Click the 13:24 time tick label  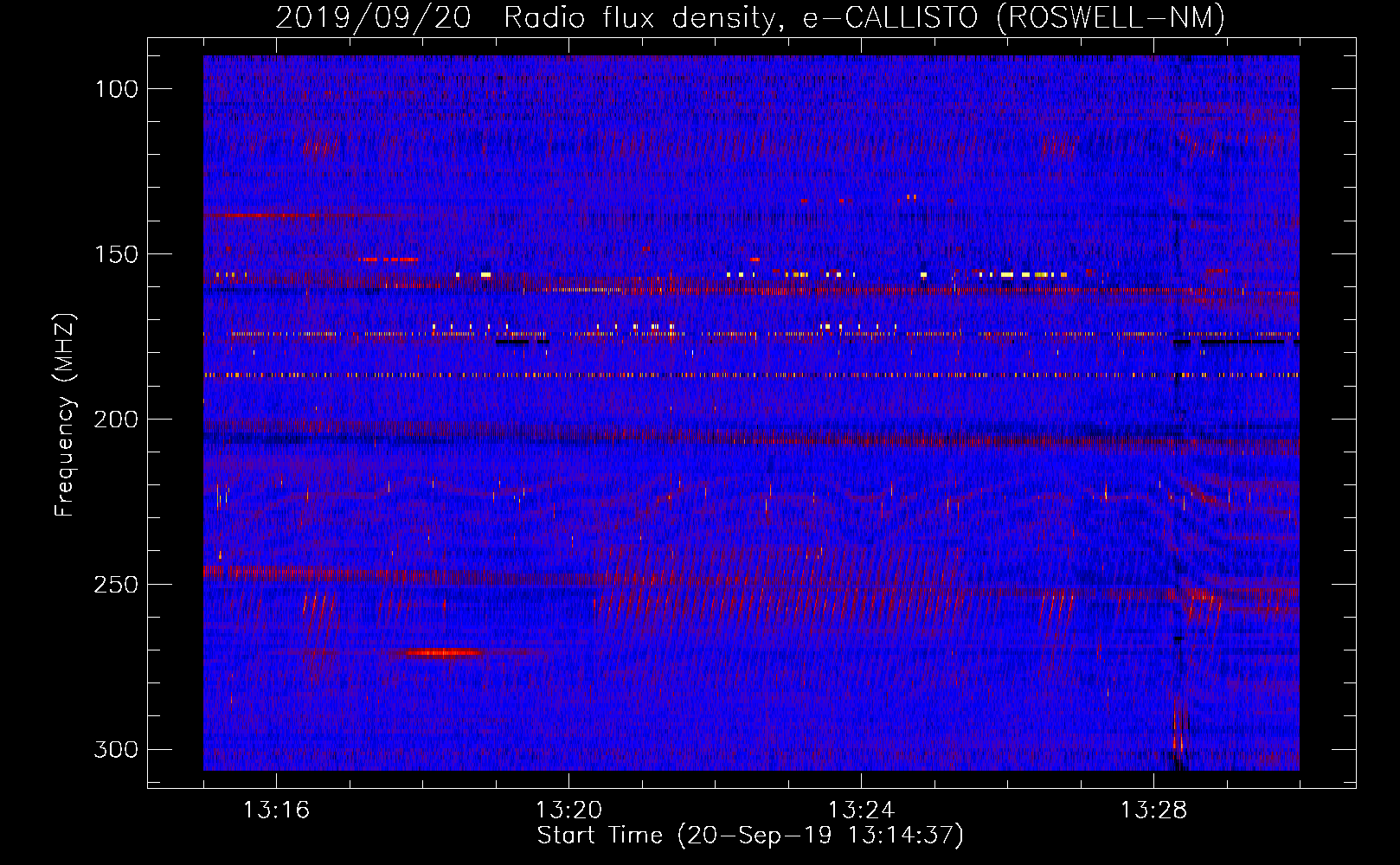coord(861,811)
